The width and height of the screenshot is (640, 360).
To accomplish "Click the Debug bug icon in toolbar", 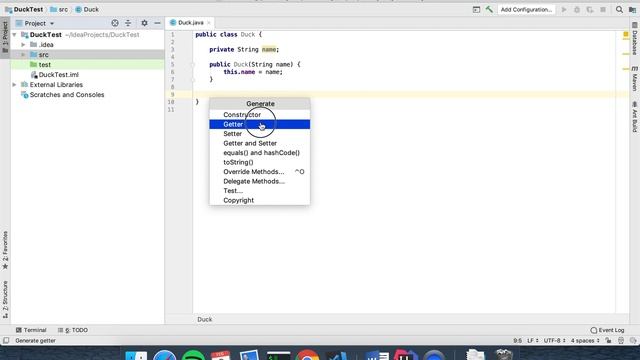I will [577, 9].
